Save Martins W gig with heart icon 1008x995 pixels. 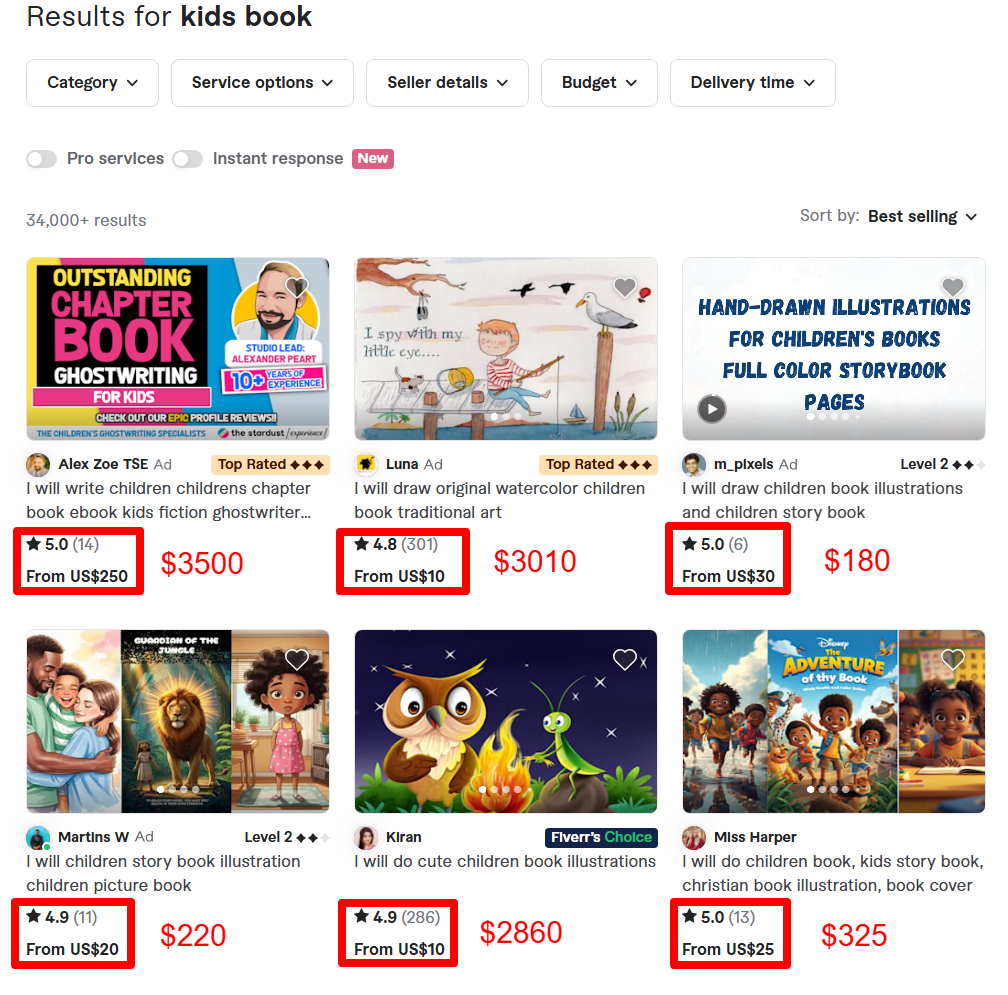pos(297,659)
